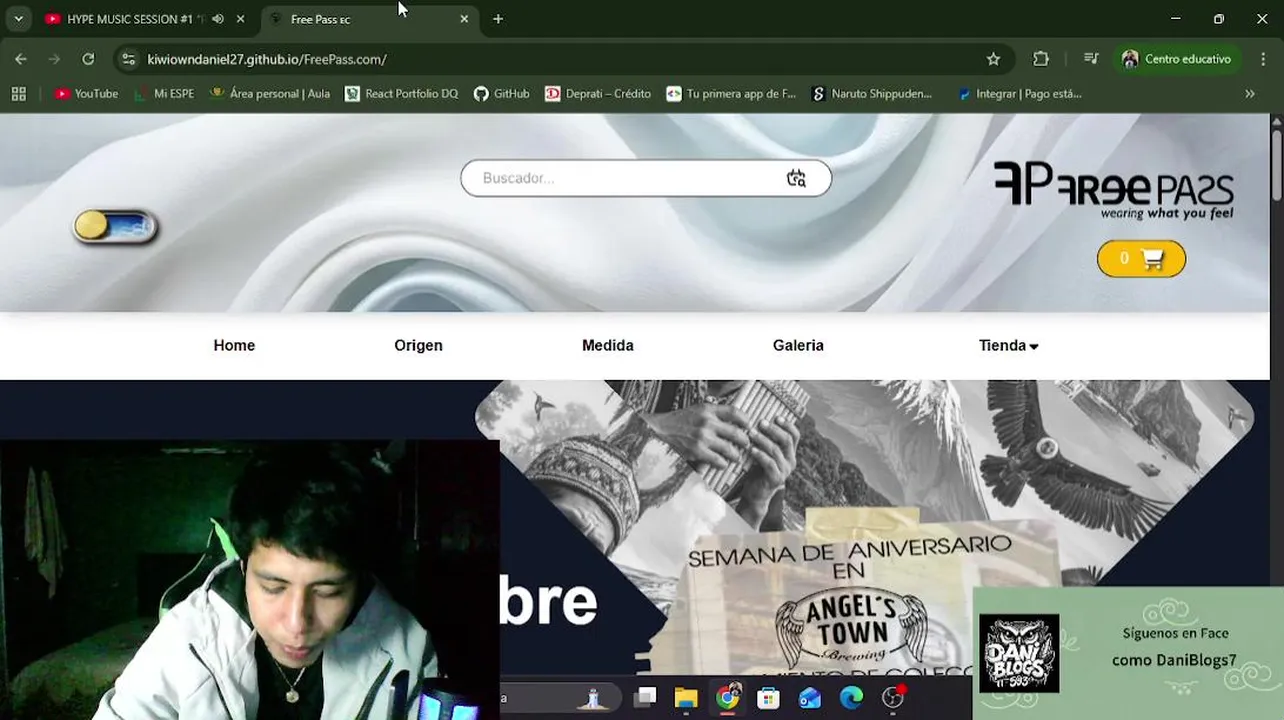
Task: Open Chrome extensions menu
Action: click(1041, 59)
